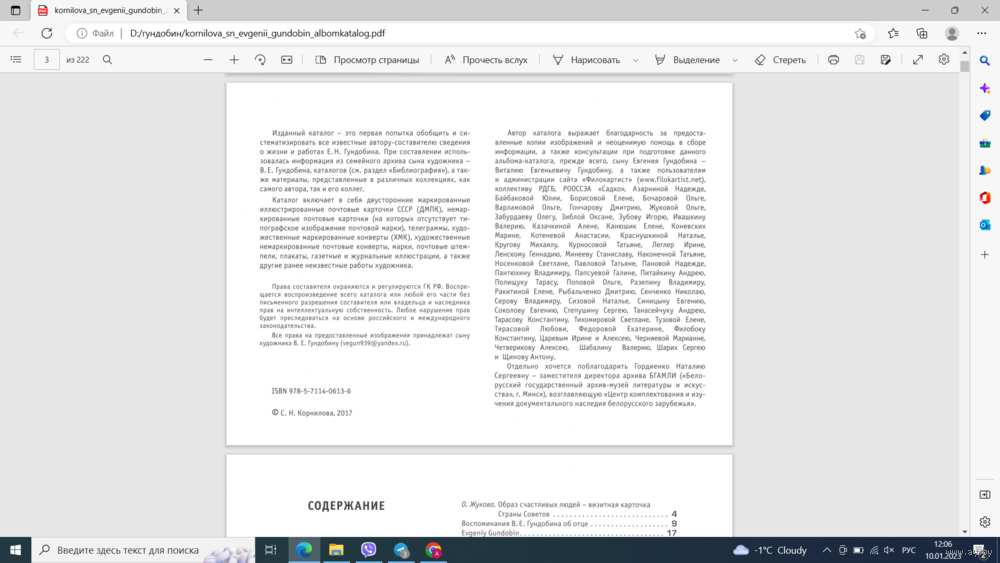The image size is (1000, 563).
Task: Open a new browser tab
Action: tap(198, 10)
